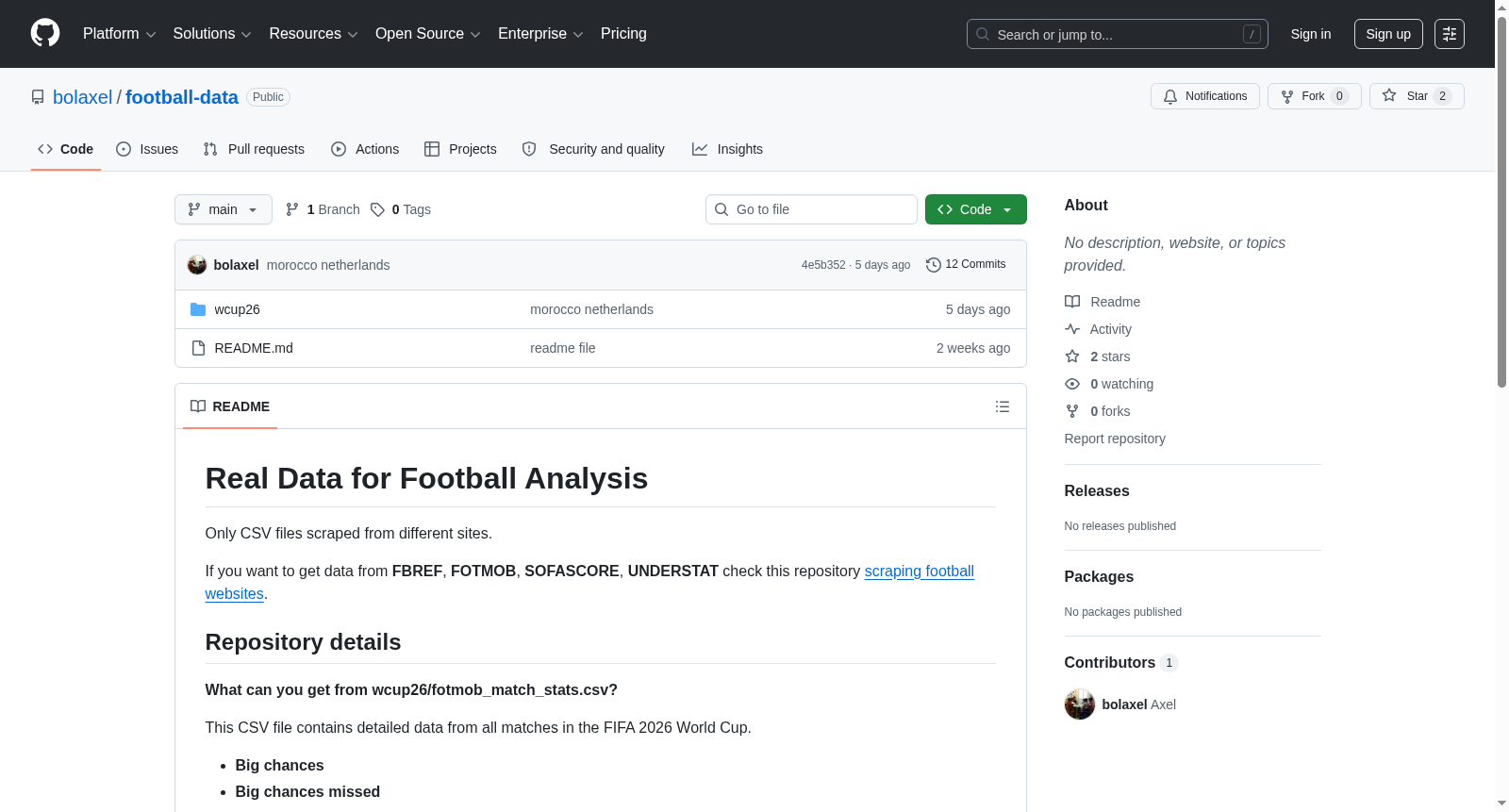The width and height of the screenshot is (1509, 812).
Task: Go to the Pricing page
Action: (x=623, y=34)
